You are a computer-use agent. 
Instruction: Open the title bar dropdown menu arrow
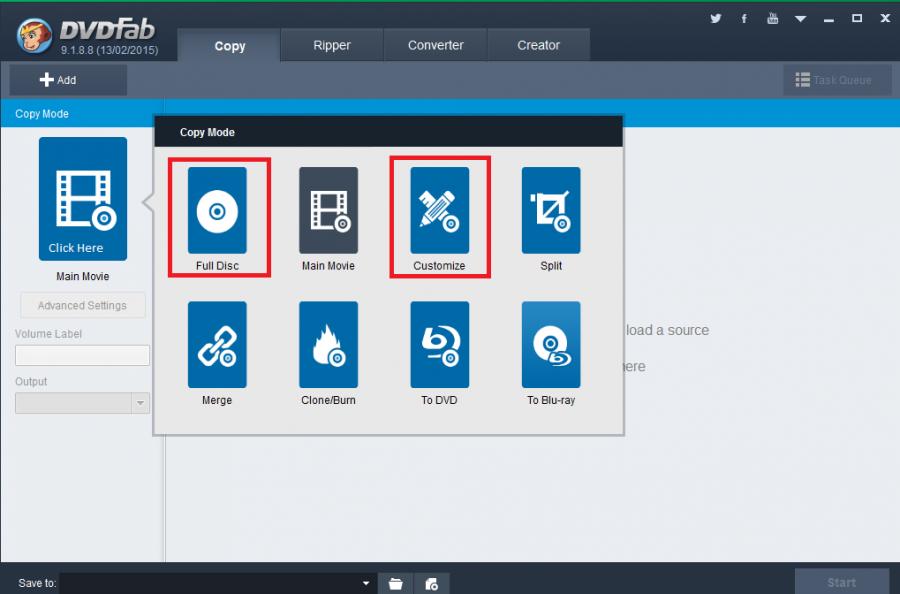(801, 19)
